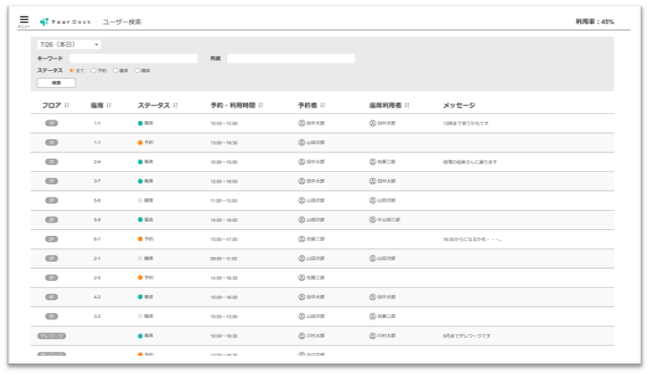Select the 予約 status radio button
Screen dimensions: 650x375
[94, 71]
